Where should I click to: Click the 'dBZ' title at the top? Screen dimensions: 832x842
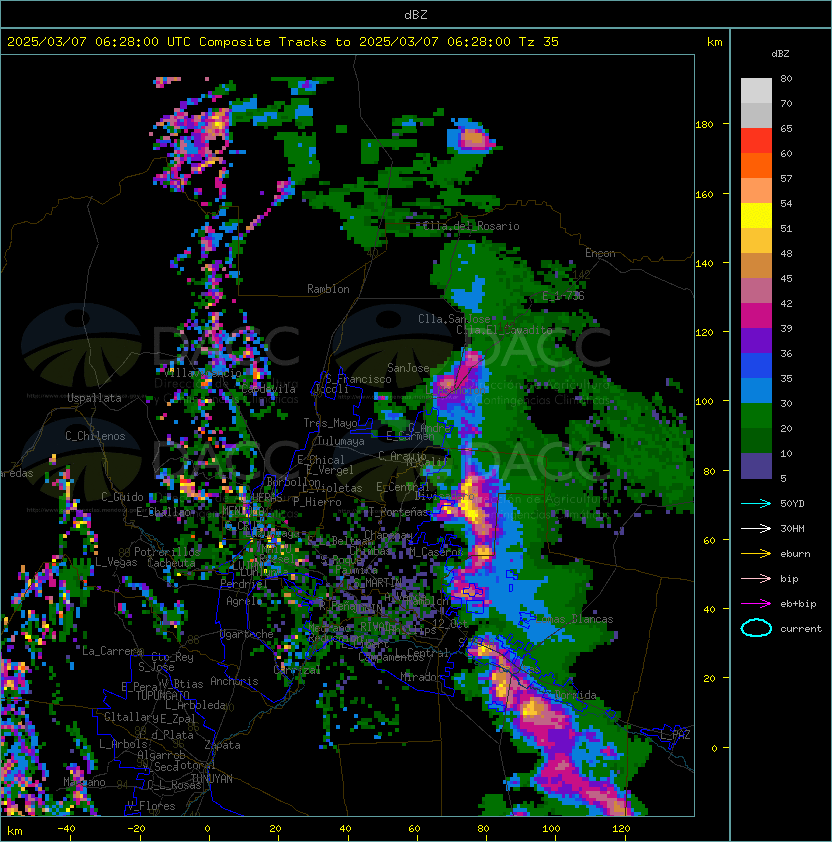pyautogui.click(x=416, y=14)
